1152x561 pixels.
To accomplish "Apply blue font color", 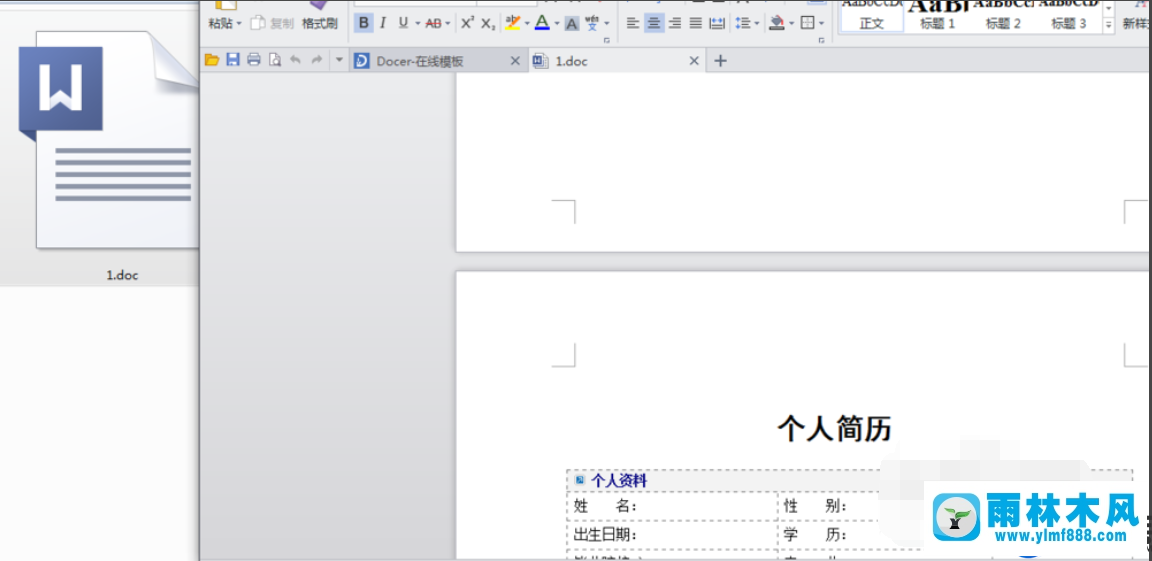I will [x=542, y=23].
